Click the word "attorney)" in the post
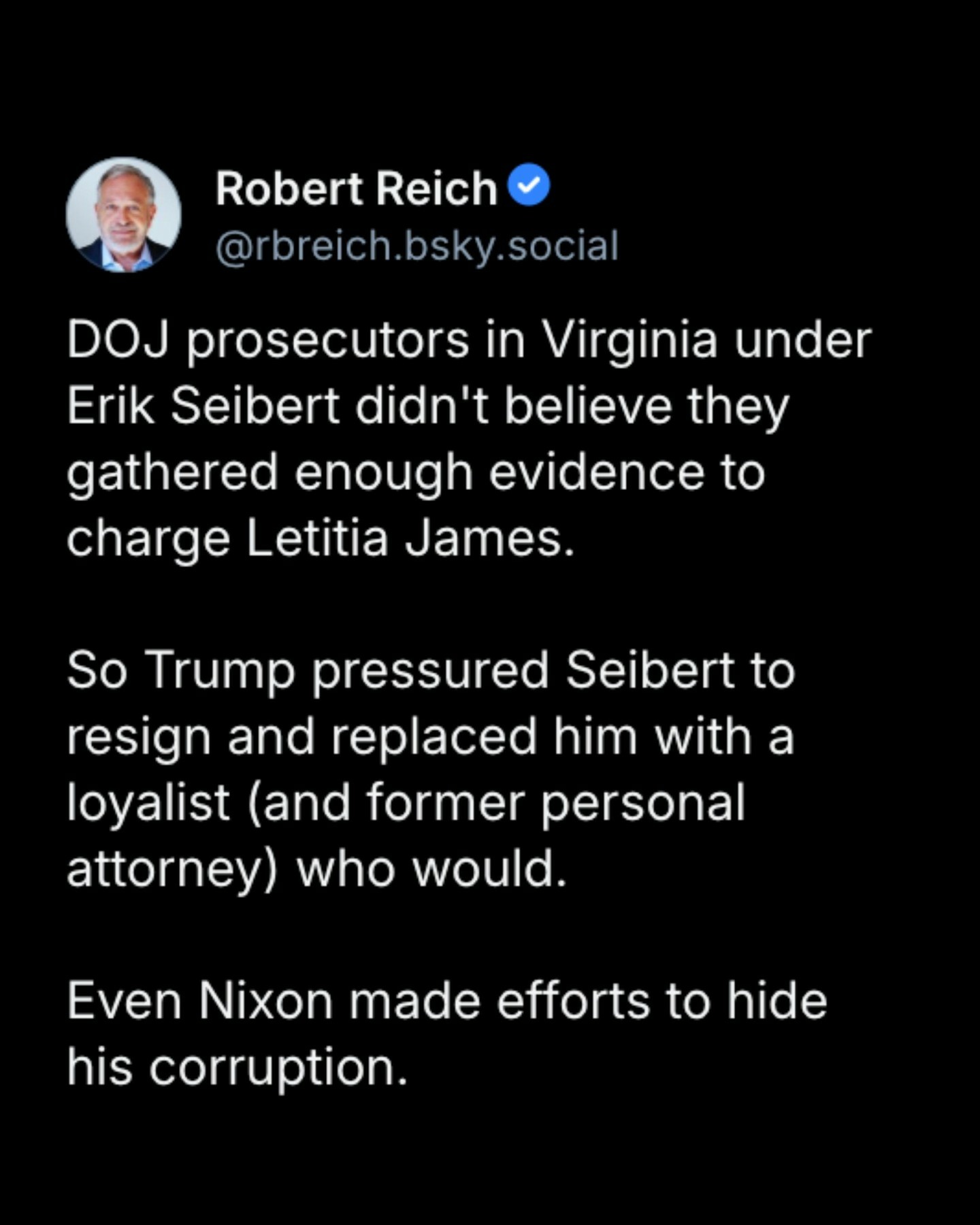 point(172,869)
